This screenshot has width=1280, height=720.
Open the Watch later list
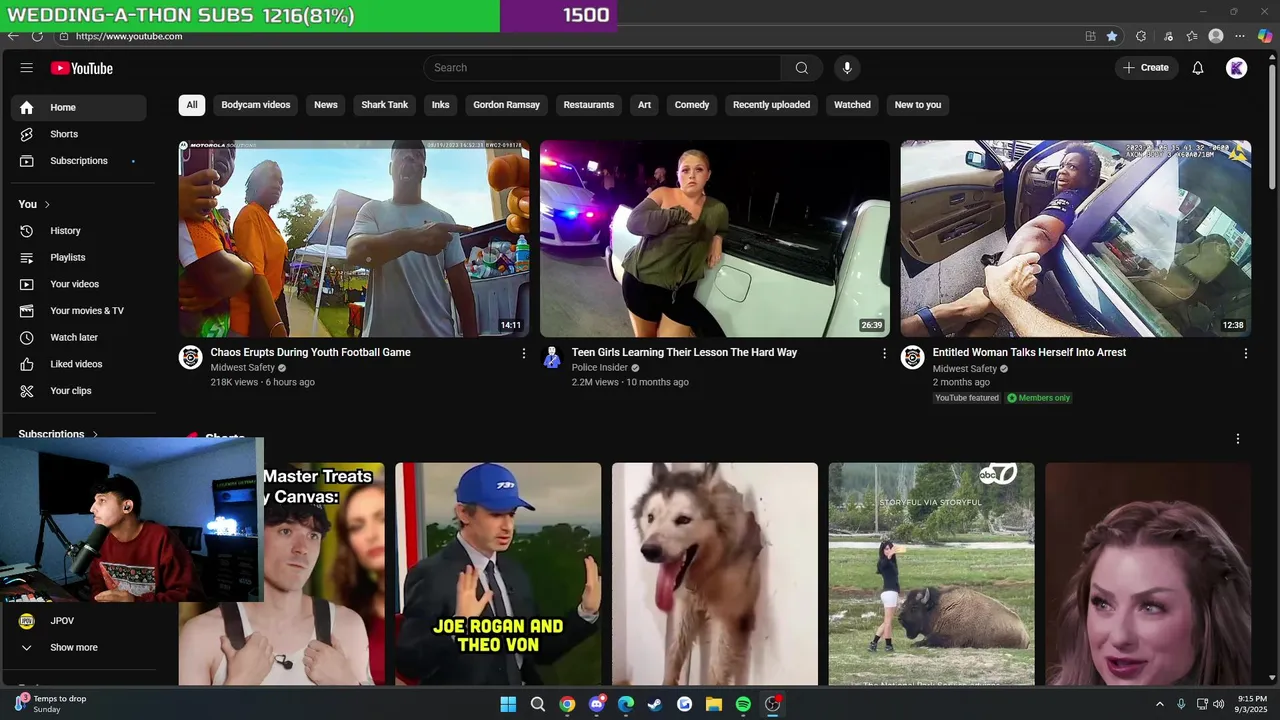79,337
